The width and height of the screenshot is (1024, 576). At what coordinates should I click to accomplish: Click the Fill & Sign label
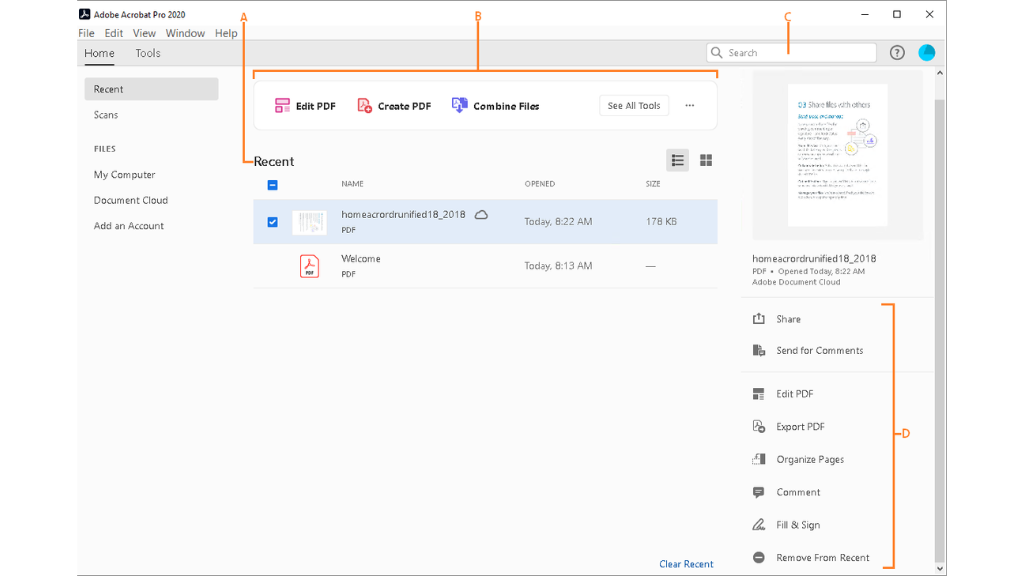tap(798, 525)
